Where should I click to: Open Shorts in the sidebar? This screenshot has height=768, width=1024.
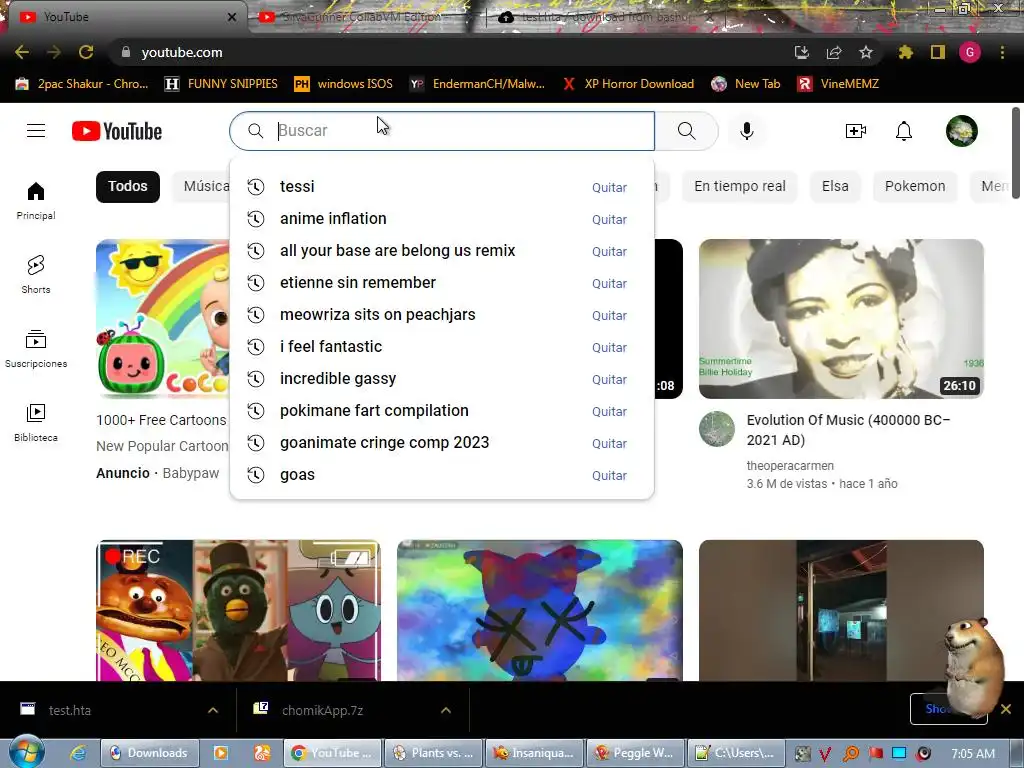36,274
